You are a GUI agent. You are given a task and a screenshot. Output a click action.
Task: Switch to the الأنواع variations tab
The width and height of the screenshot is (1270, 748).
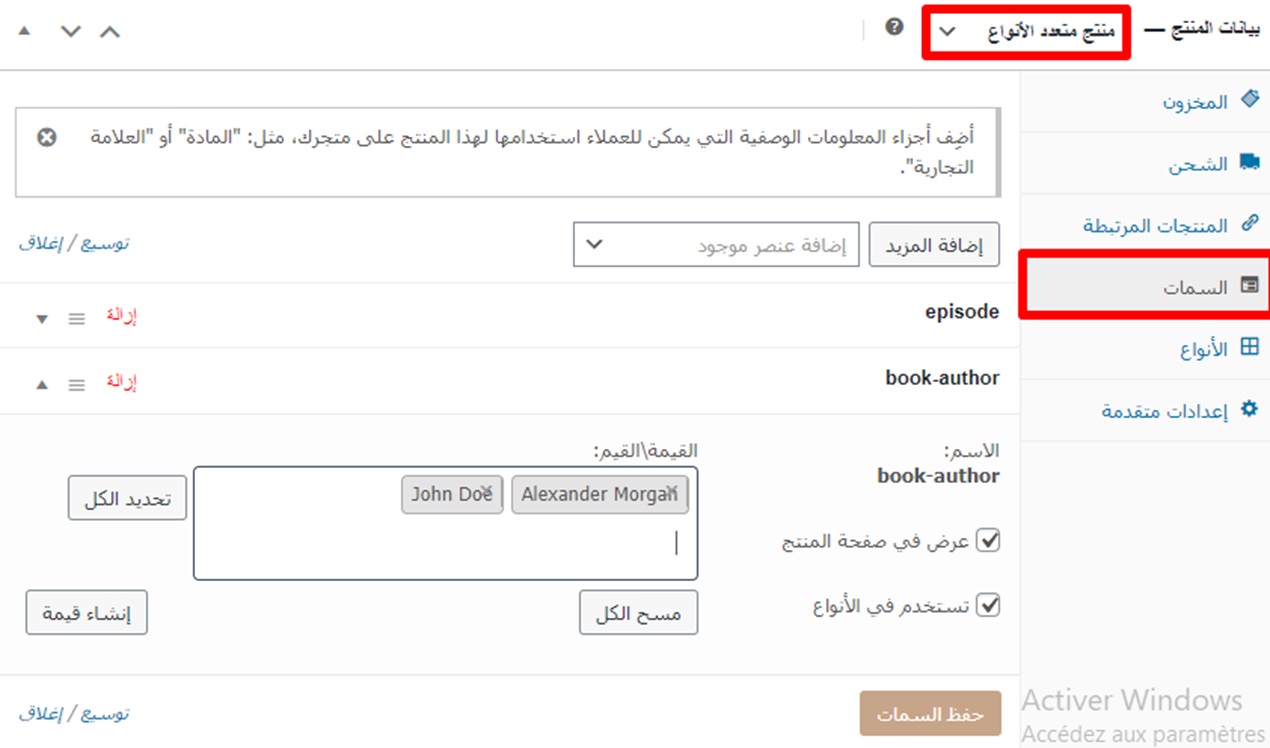(x=1203, y=349)
